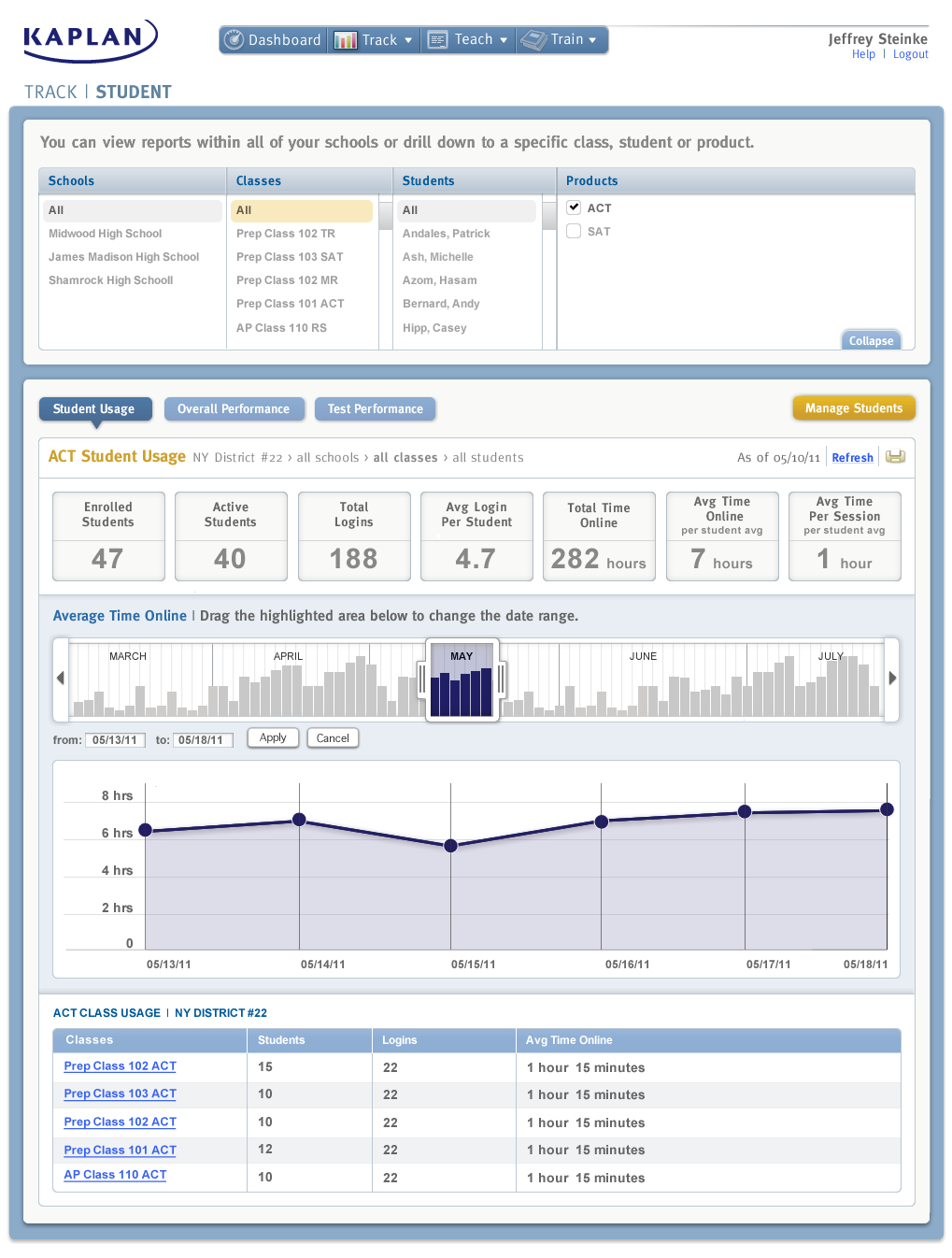Select student Hipp, Casey
952x1258 pixels.
pos(434,328)
